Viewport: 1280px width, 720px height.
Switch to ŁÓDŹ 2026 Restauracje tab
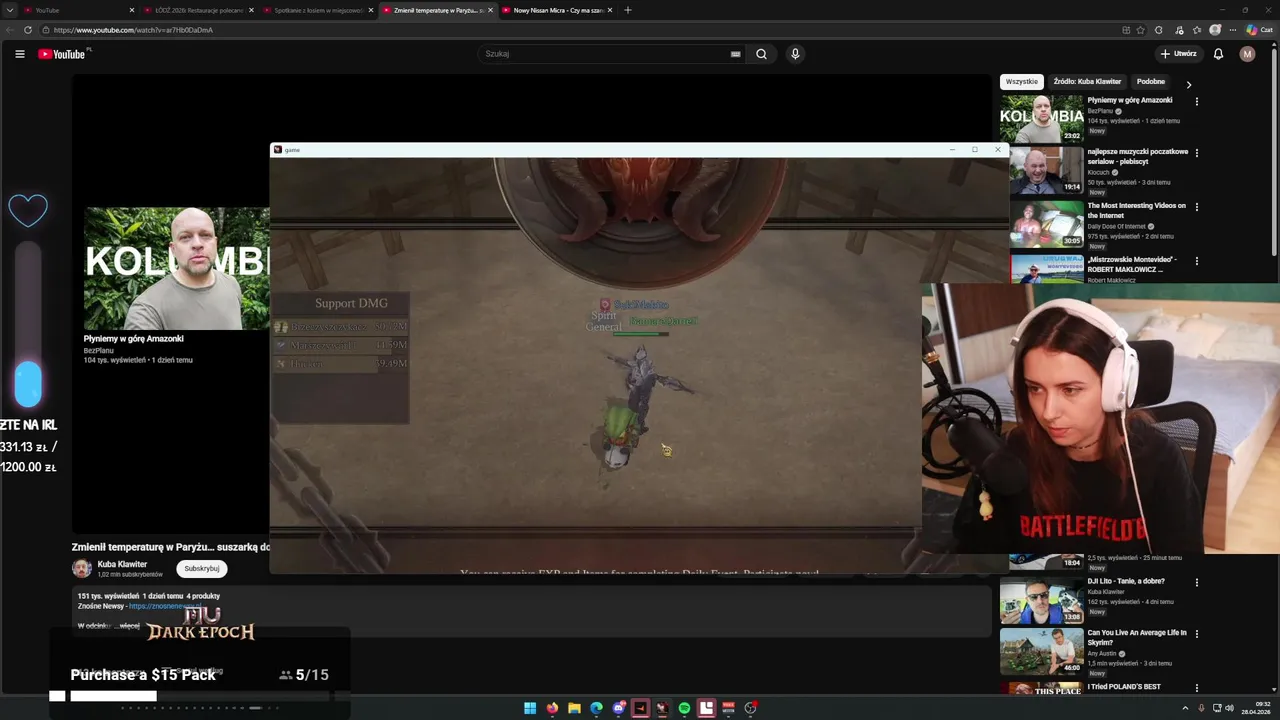(198, 10)
